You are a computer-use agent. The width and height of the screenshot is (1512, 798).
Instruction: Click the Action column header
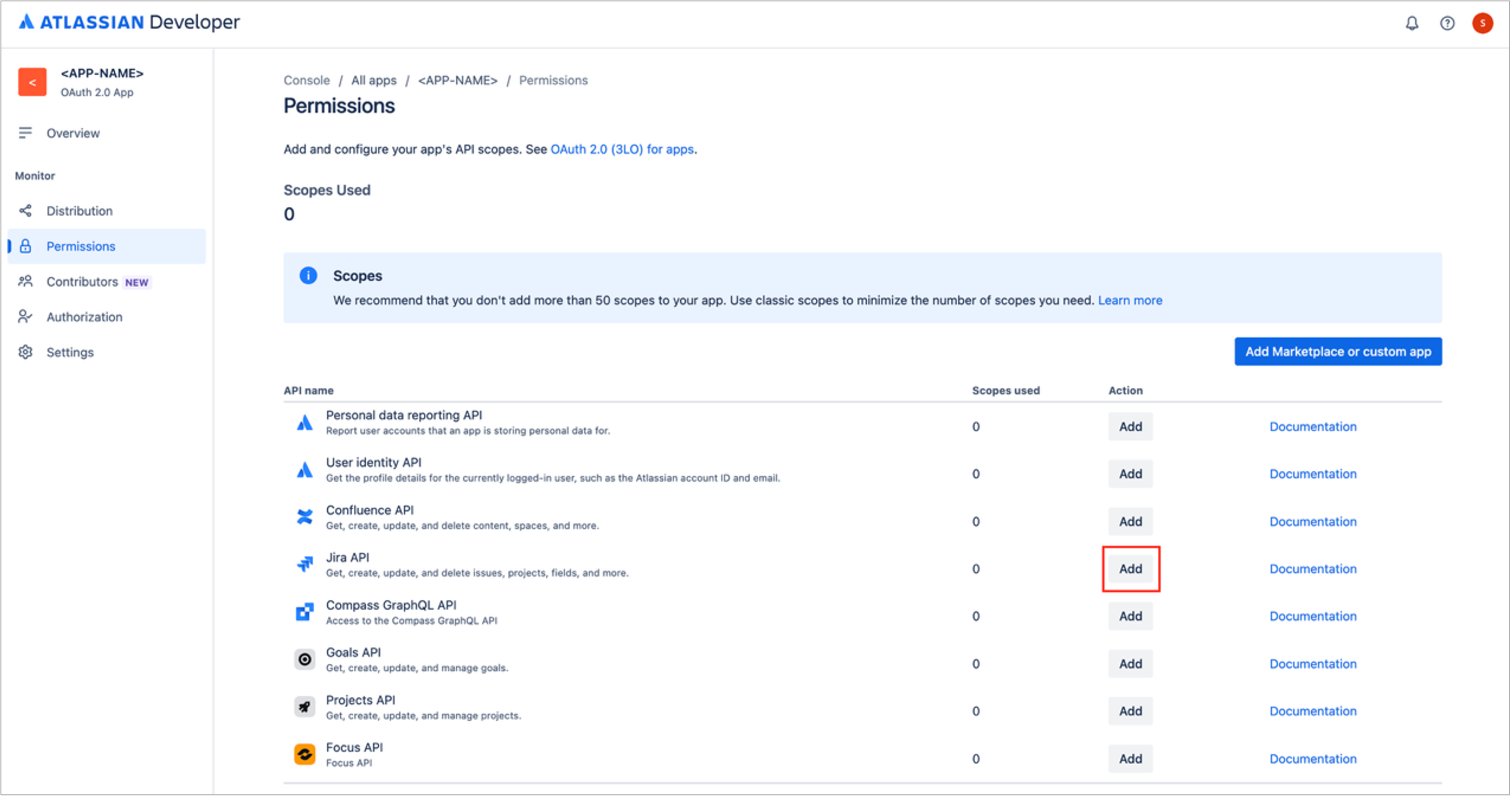pos(1125,390)
